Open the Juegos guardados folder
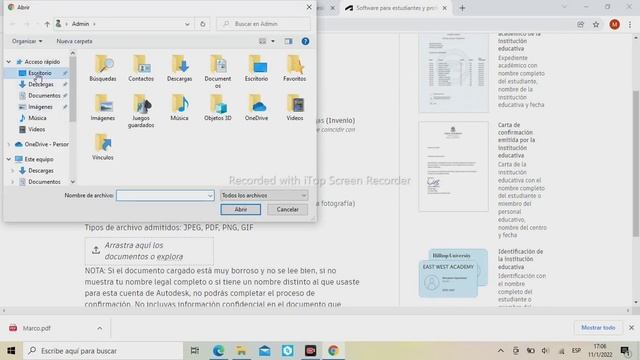The image size is (640, 360). (141, 111)
